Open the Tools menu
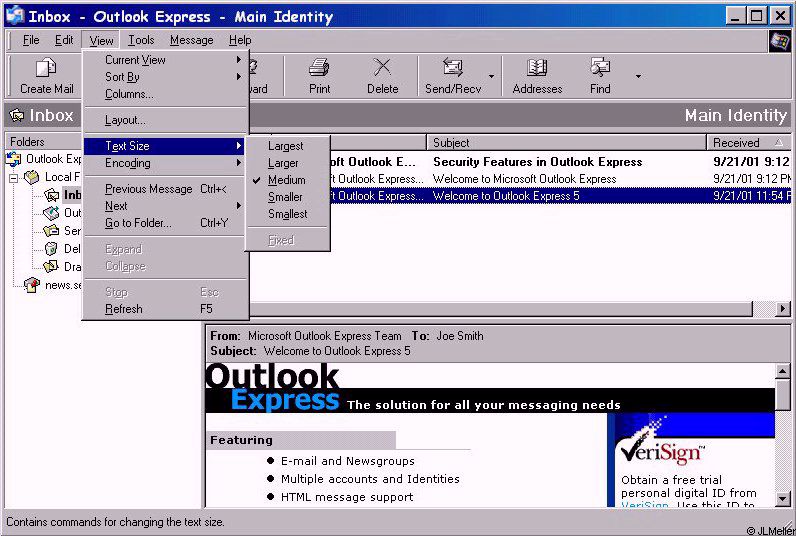The width and height of the screenshot is (796, 536). point(141,40)
